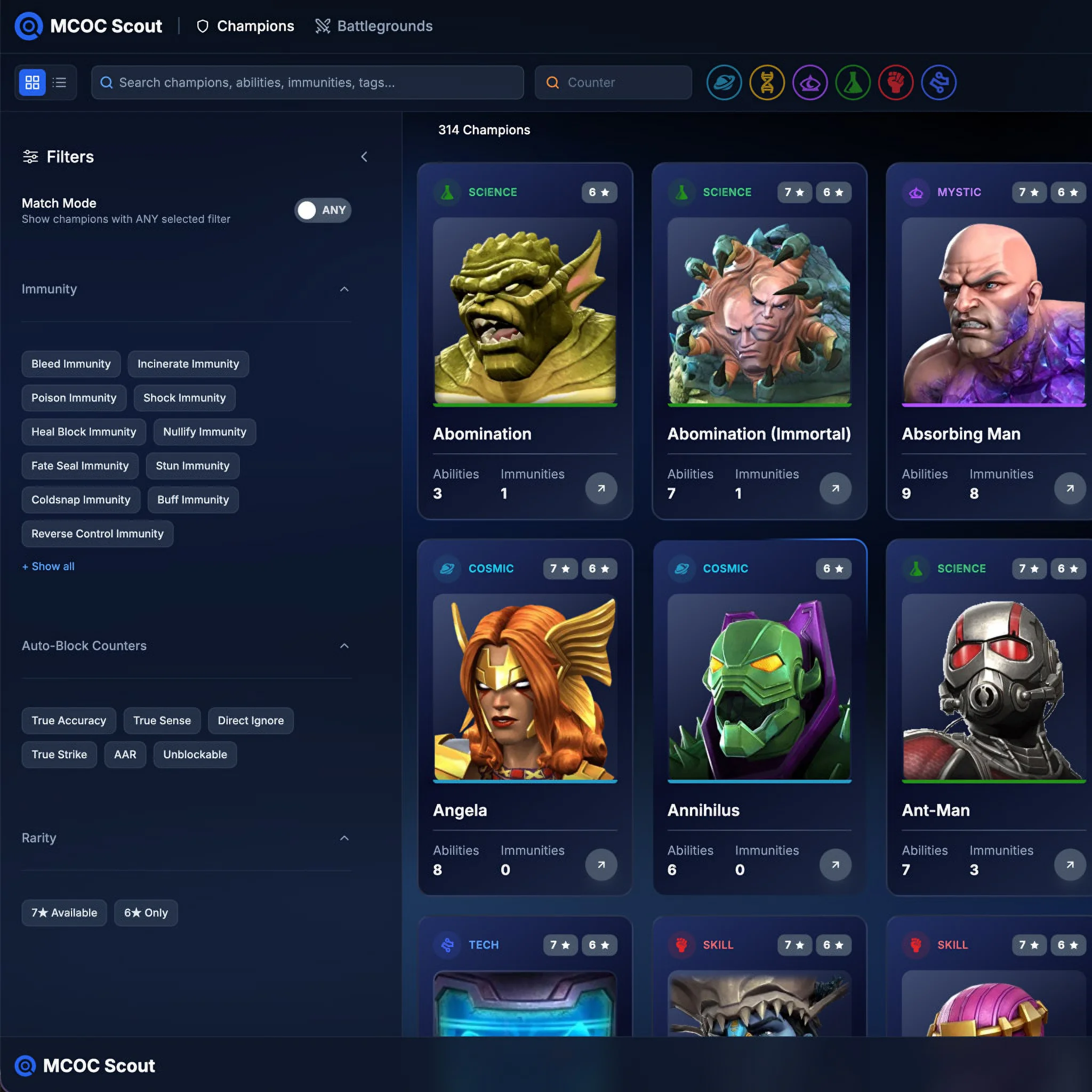Open Abomination (Immortal) details arrow
The image size is (1092, 1092).
(836, 488)
